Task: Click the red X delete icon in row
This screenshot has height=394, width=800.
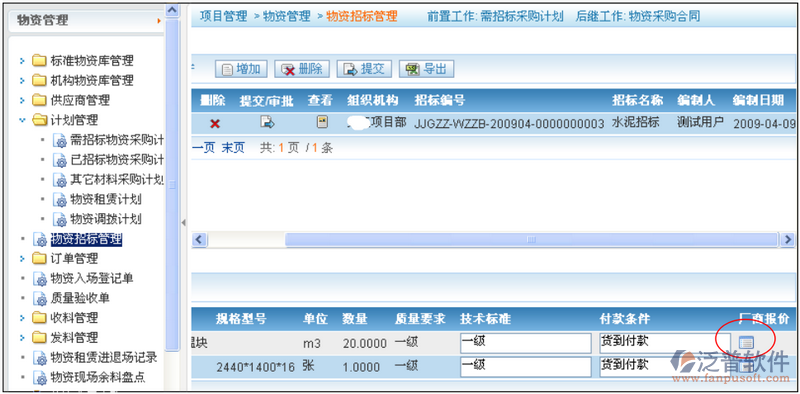Action: pyautogui.click(x=215, y=124)
